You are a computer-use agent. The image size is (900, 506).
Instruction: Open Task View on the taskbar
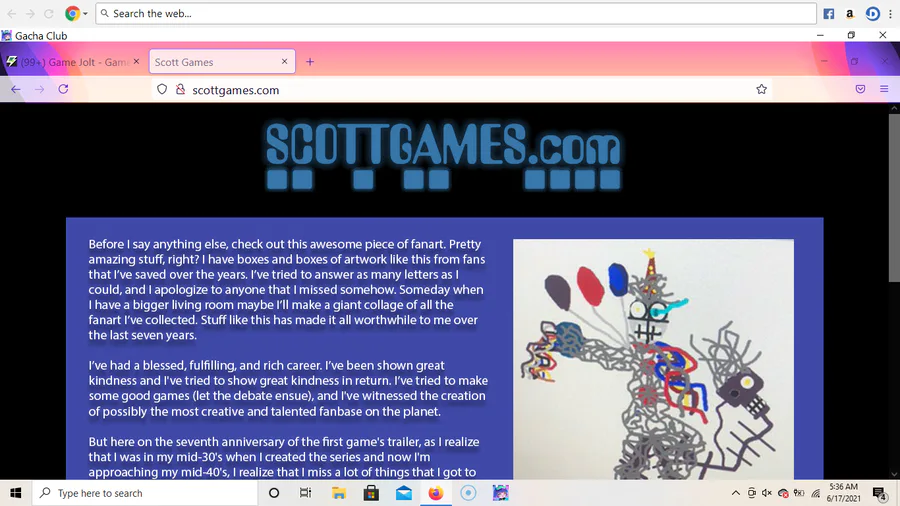[x=305, y=493]
